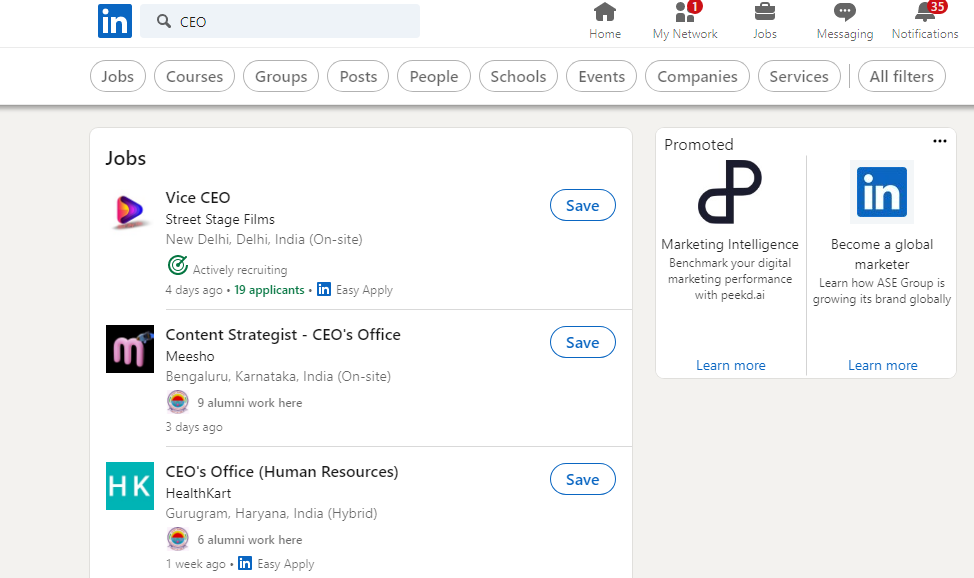Focus the CEO search field
Viewport: 974px width, 578px height.
coord(280,21)
